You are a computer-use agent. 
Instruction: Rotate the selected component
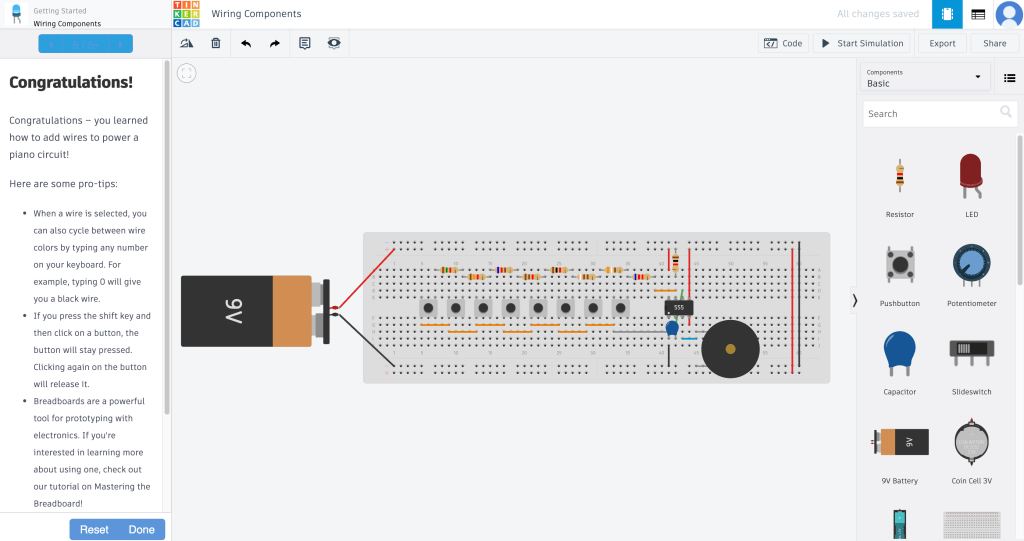[x=186, y=43]
